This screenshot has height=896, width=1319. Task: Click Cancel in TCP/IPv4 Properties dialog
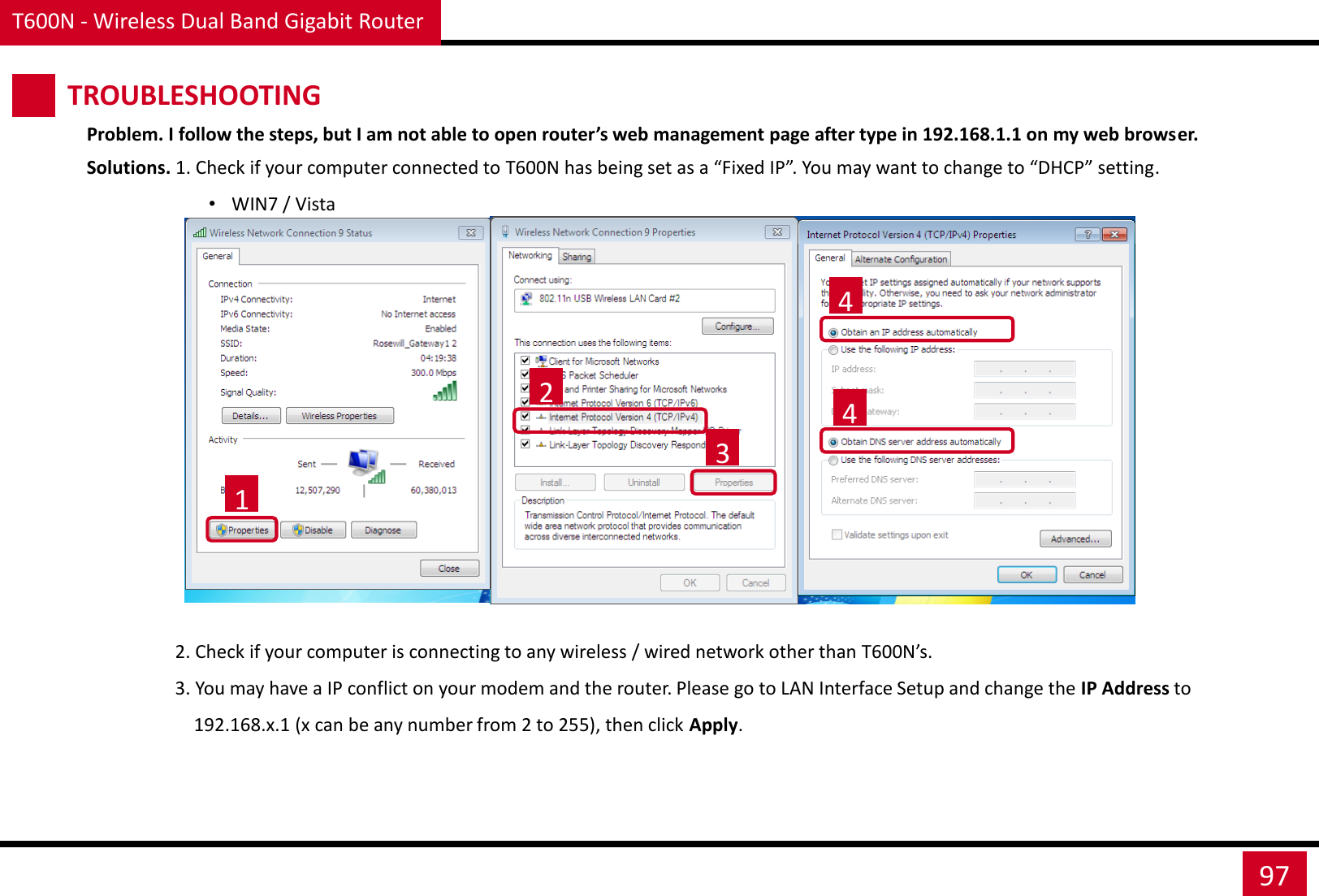tap(1093, 574)
